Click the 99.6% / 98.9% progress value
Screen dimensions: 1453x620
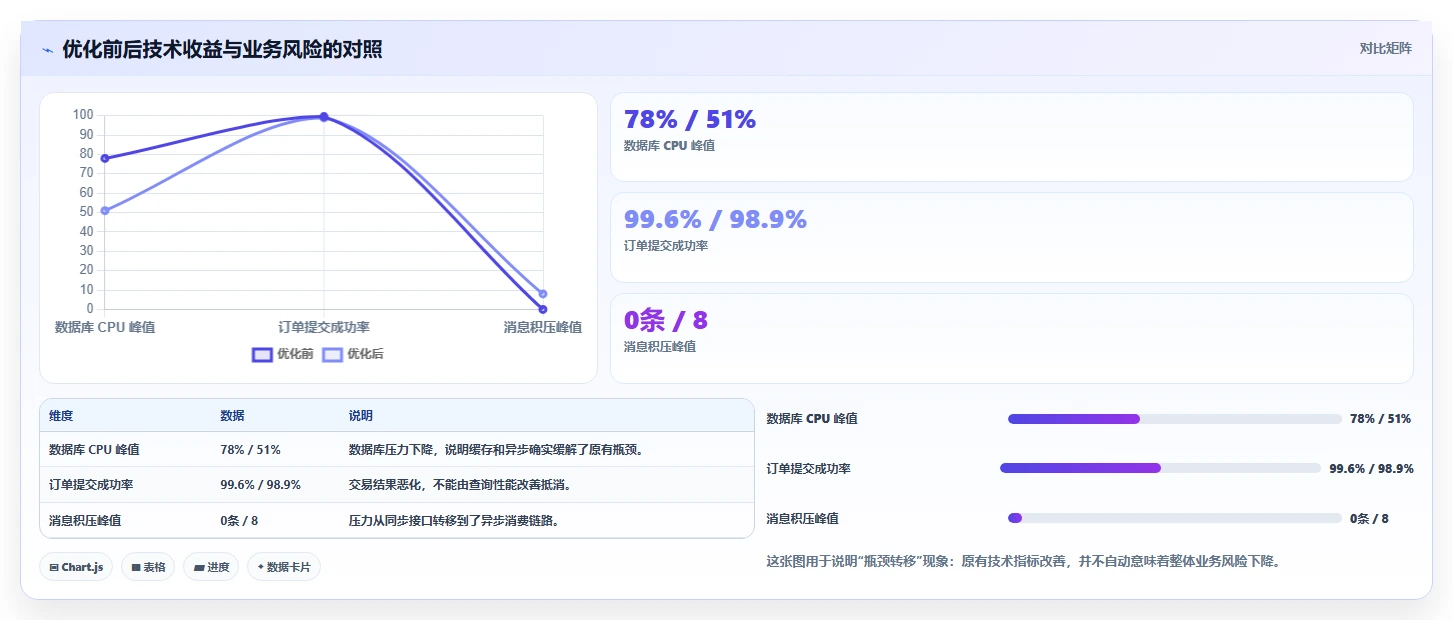click(x=1371, y=468)
